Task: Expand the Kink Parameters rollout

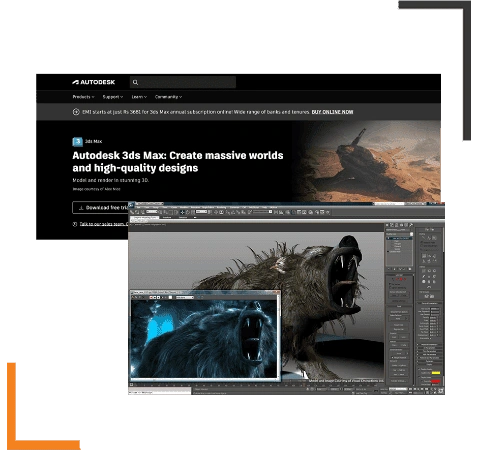Action: 429,354
